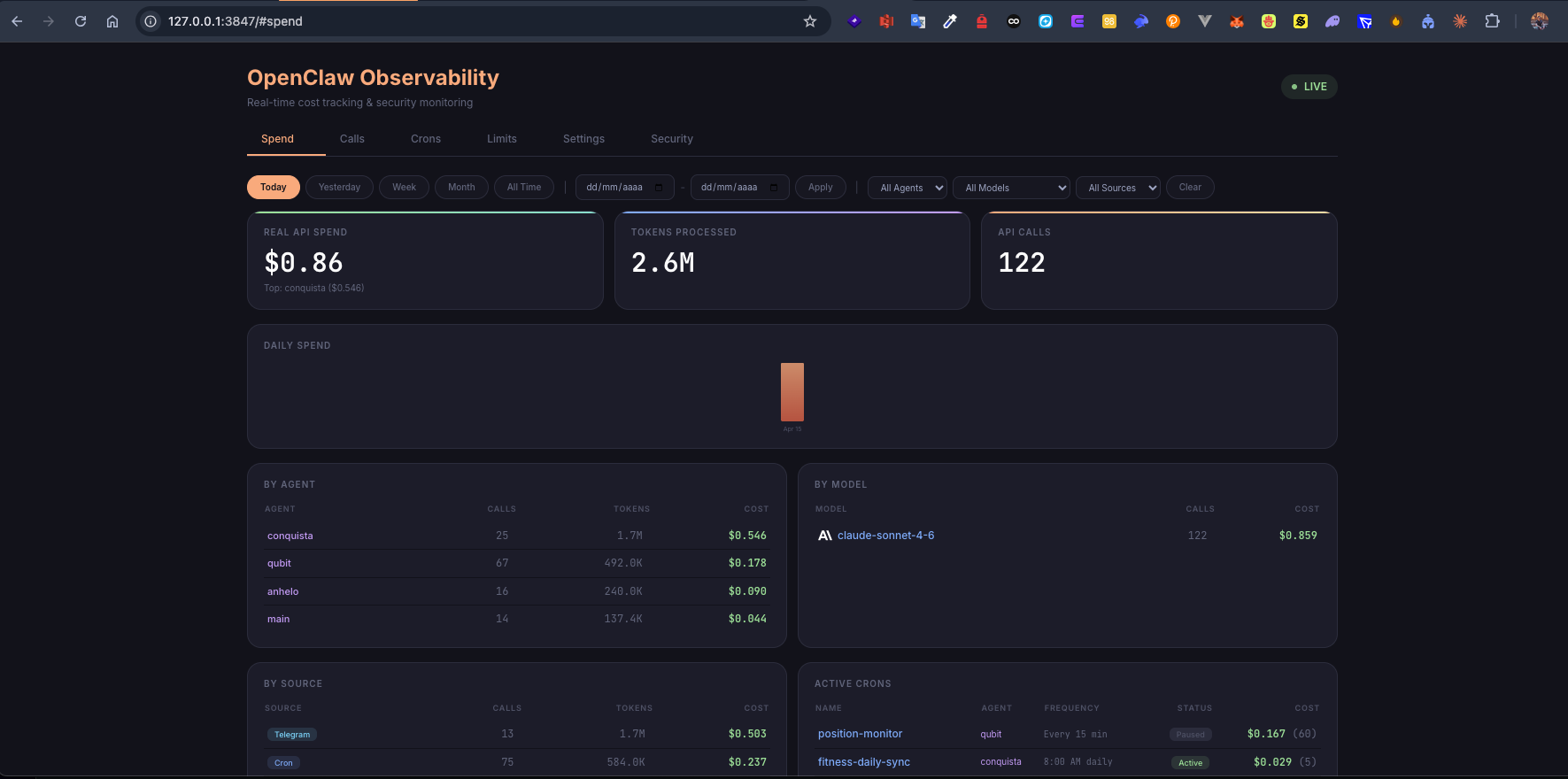
Task: Open the start date calendar picker icon
Action: pyautogui.click(x=659, y=188)
